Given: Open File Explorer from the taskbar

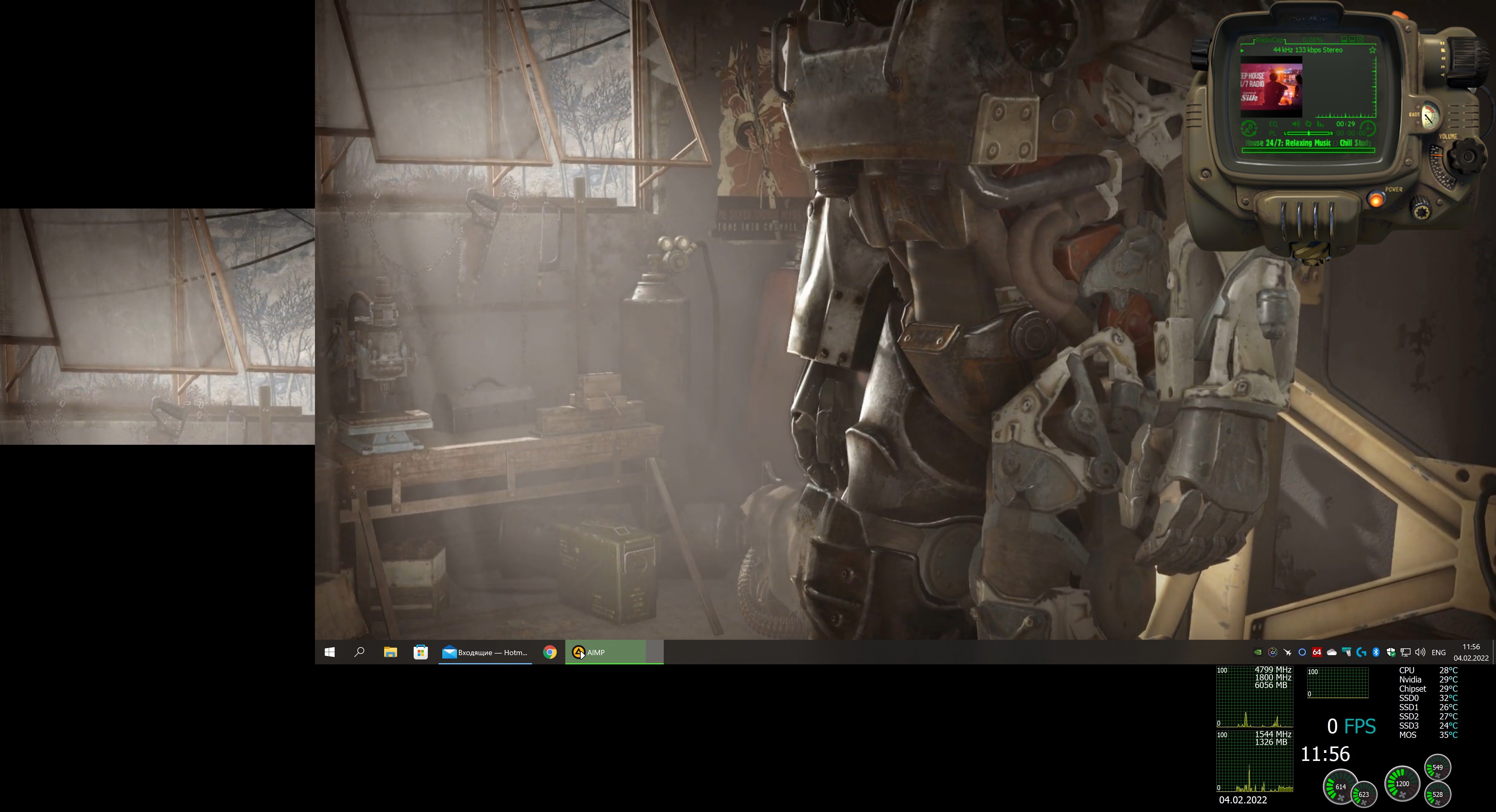Looking at the screenshot, I should point(390,652).
